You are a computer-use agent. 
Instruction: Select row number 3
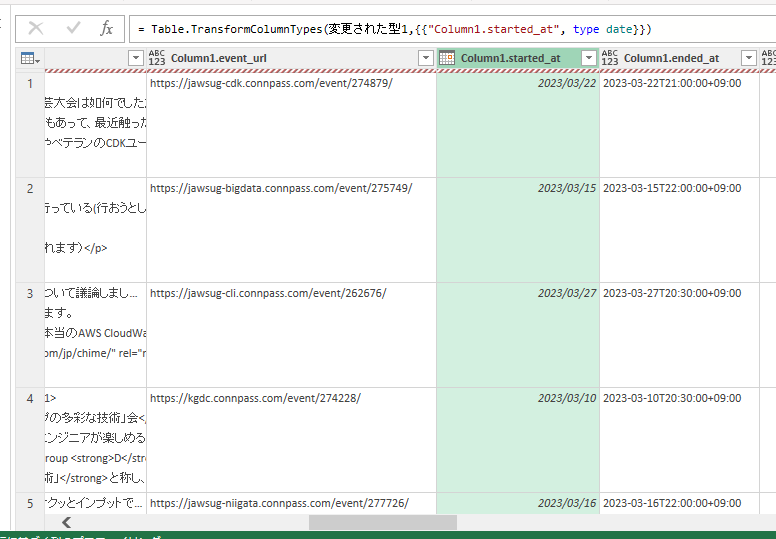tap(30, 335)
